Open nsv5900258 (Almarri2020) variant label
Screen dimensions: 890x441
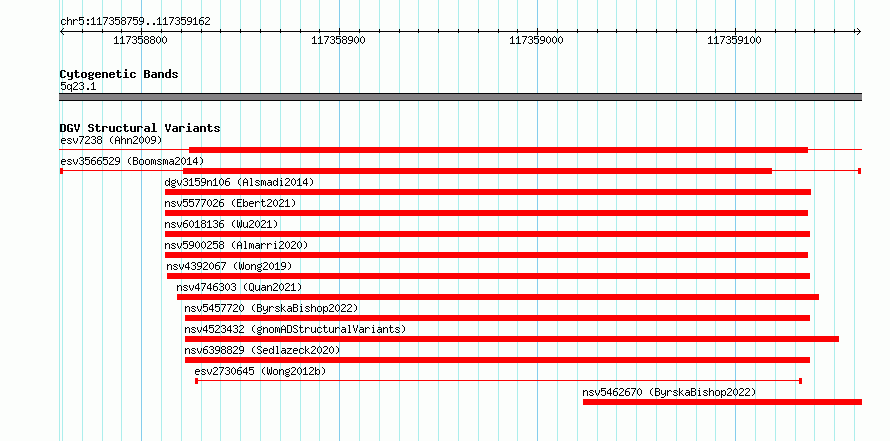(236, 245)
